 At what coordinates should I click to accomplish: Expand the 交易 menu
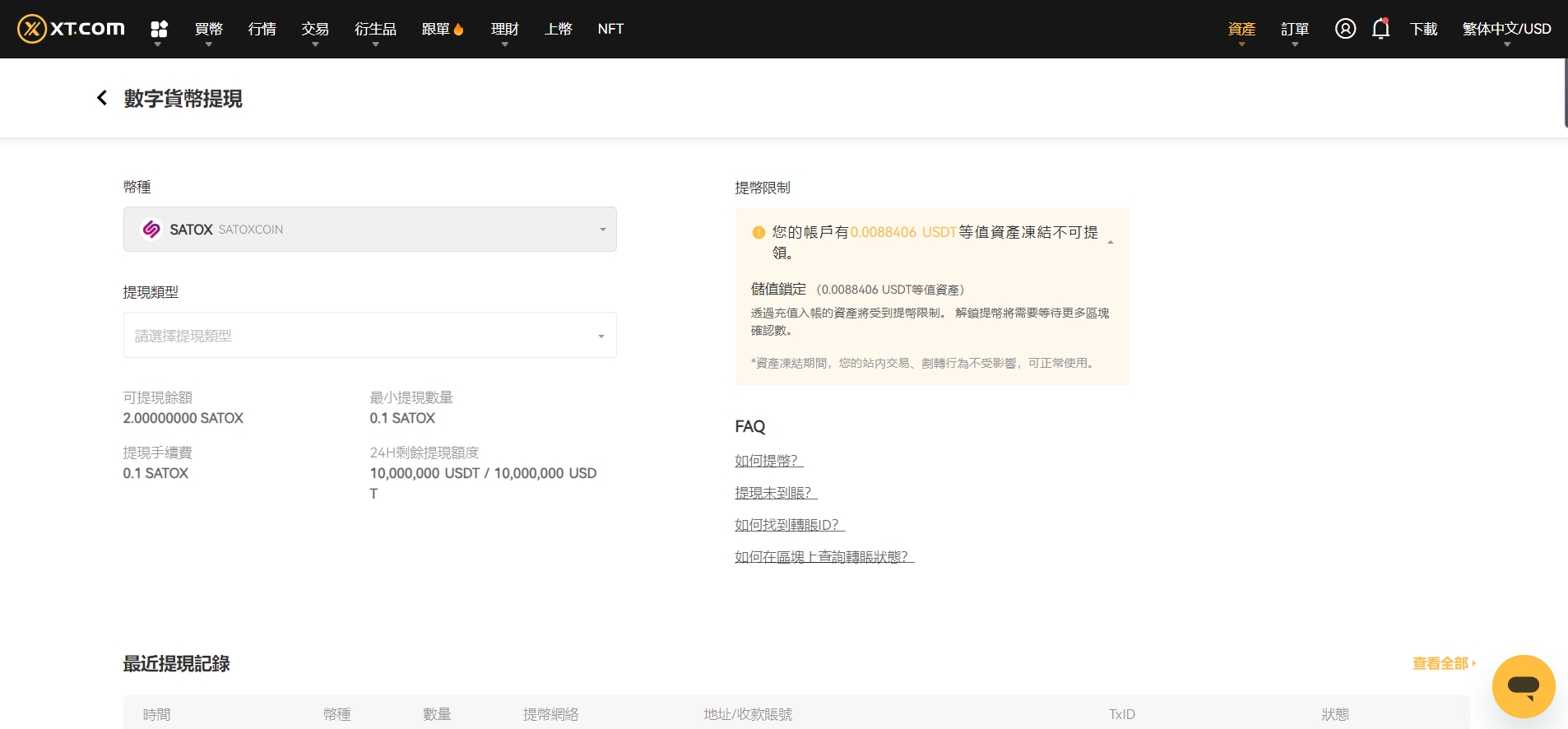pyautogui.click(x=315, y=29)
